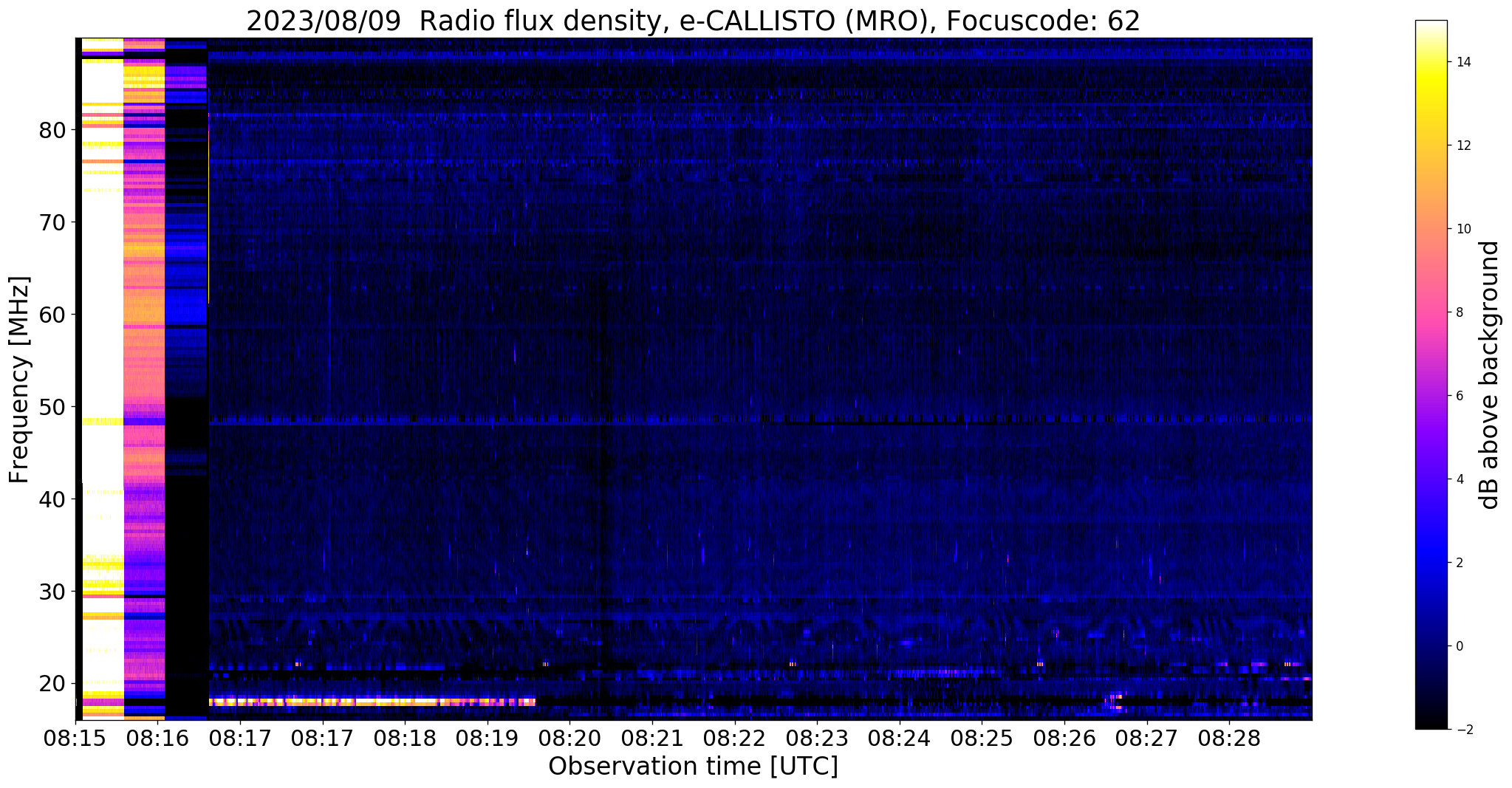The width and height of the screenshot is (1512, 788).
Task: Click the 08:24 time tick label
Action: click(900, 737)
